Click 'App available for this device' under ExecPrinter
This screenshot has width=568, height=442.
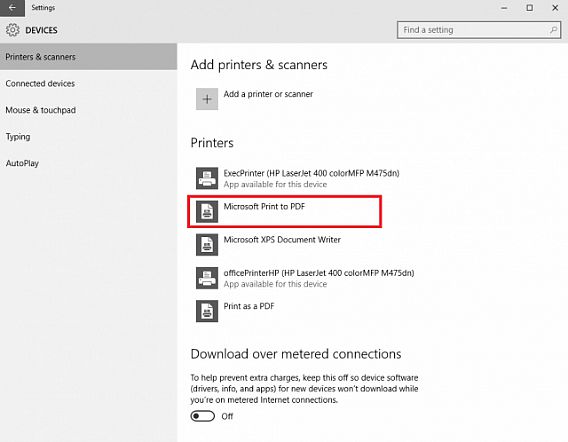[x=275, y=184]
